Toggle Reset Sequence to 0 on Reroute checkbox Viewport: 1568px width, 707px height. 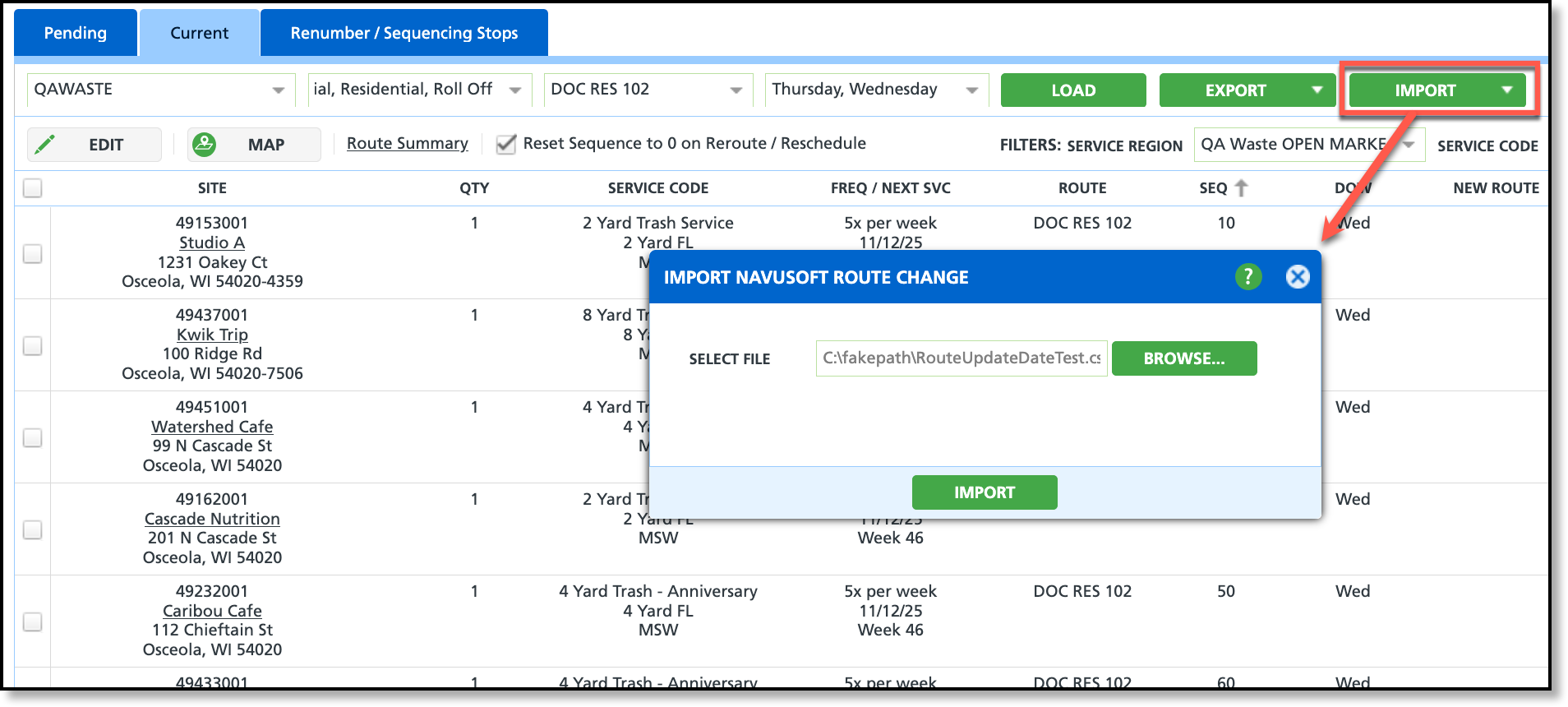[506, 145]
